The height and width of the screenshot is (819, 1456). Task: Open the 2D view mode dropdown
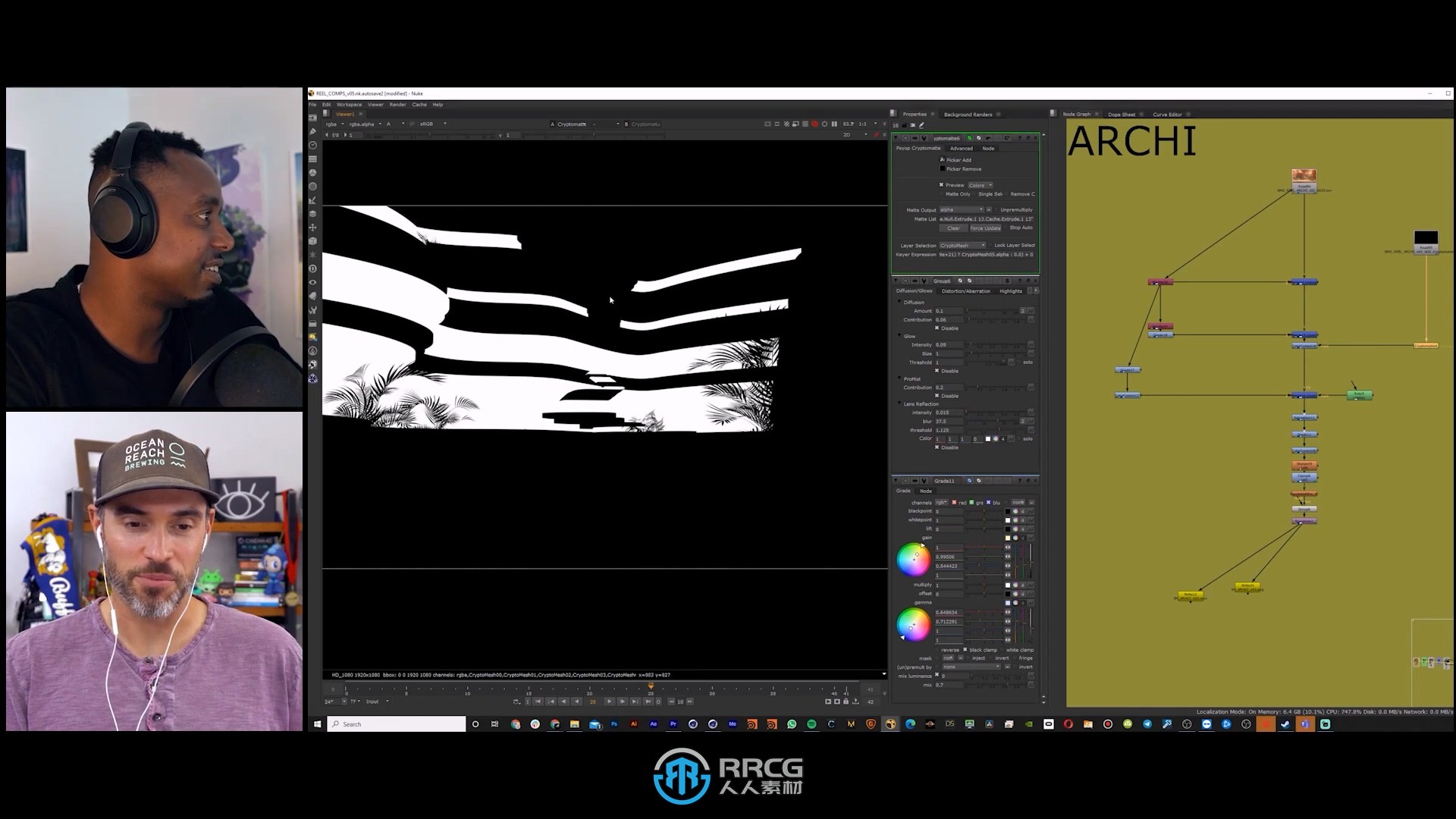click(855, 135)
